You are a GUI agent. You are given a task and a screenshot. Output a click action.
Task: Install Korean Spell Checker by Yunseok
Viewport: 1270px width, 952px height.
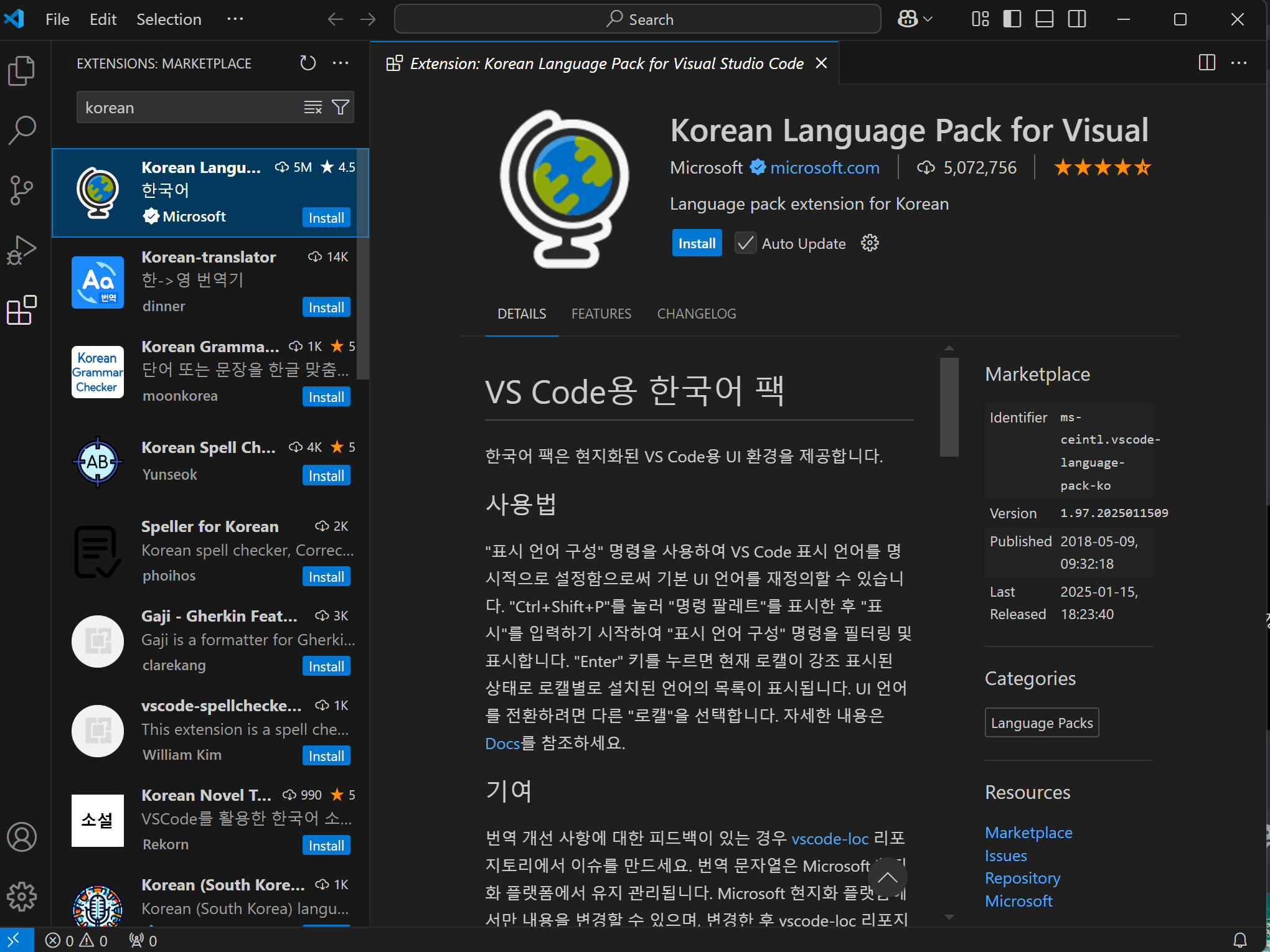(x=326, y=476)
